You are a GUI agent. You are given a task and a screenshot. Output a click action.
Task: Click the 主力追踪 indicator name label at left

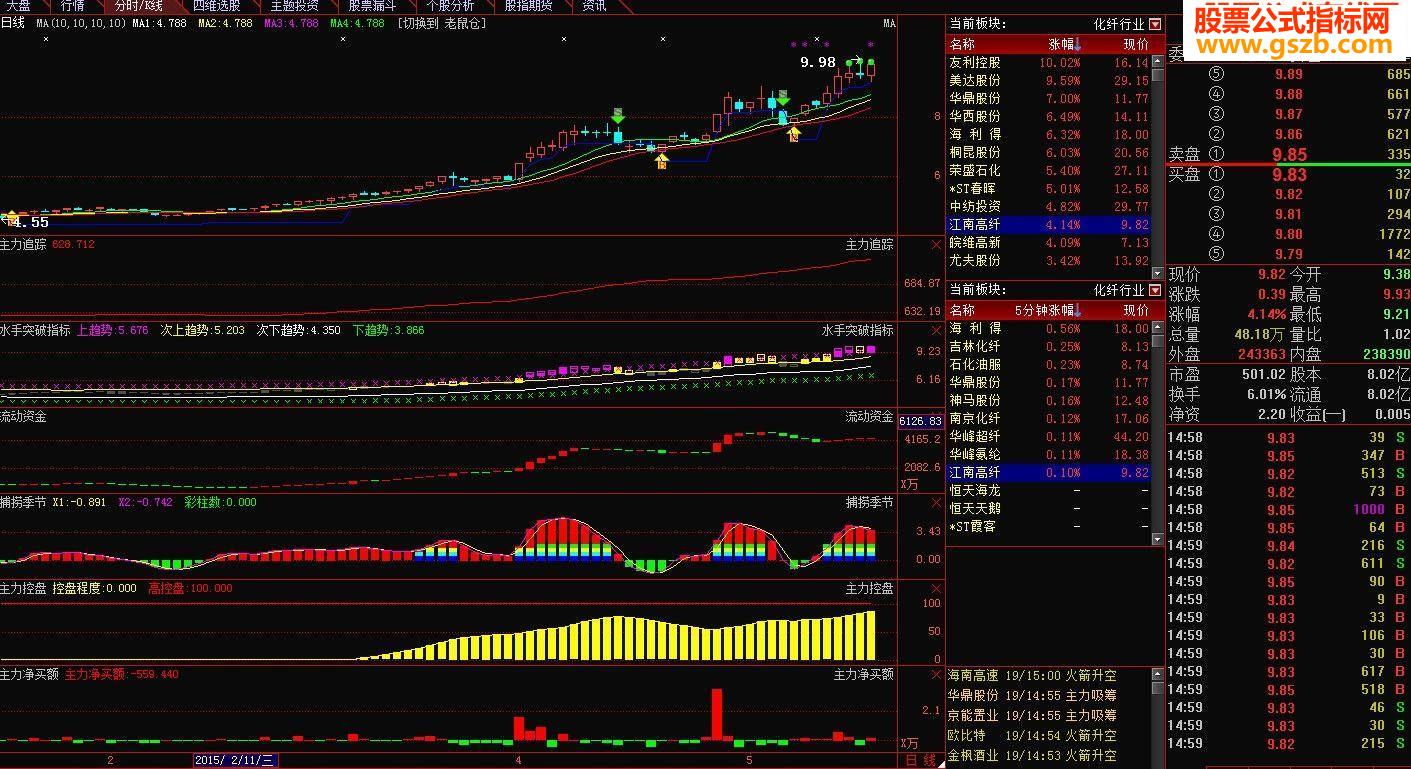coord(24,244)
